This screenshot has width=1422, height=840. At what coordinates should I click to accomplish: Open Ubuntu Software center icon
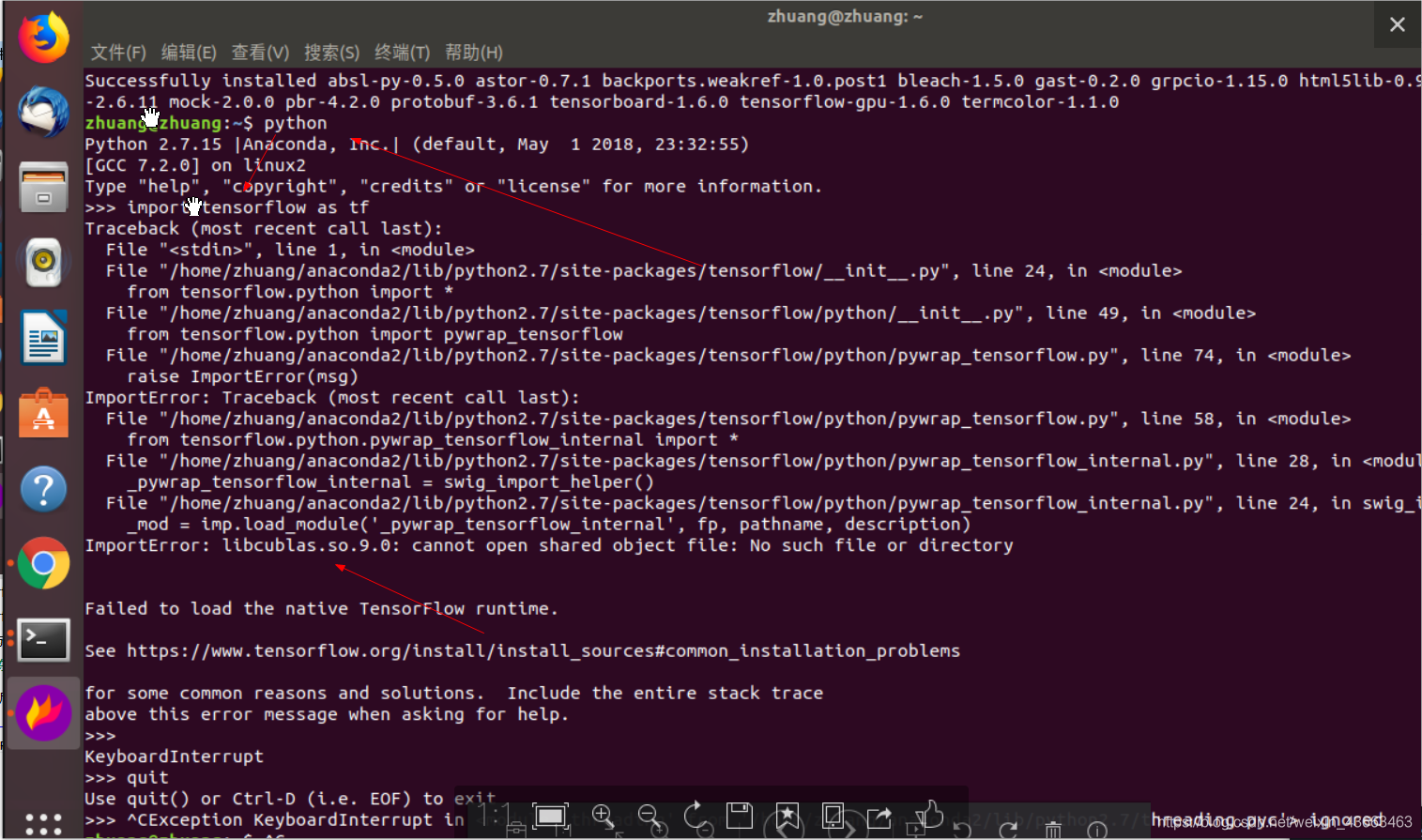43,413
